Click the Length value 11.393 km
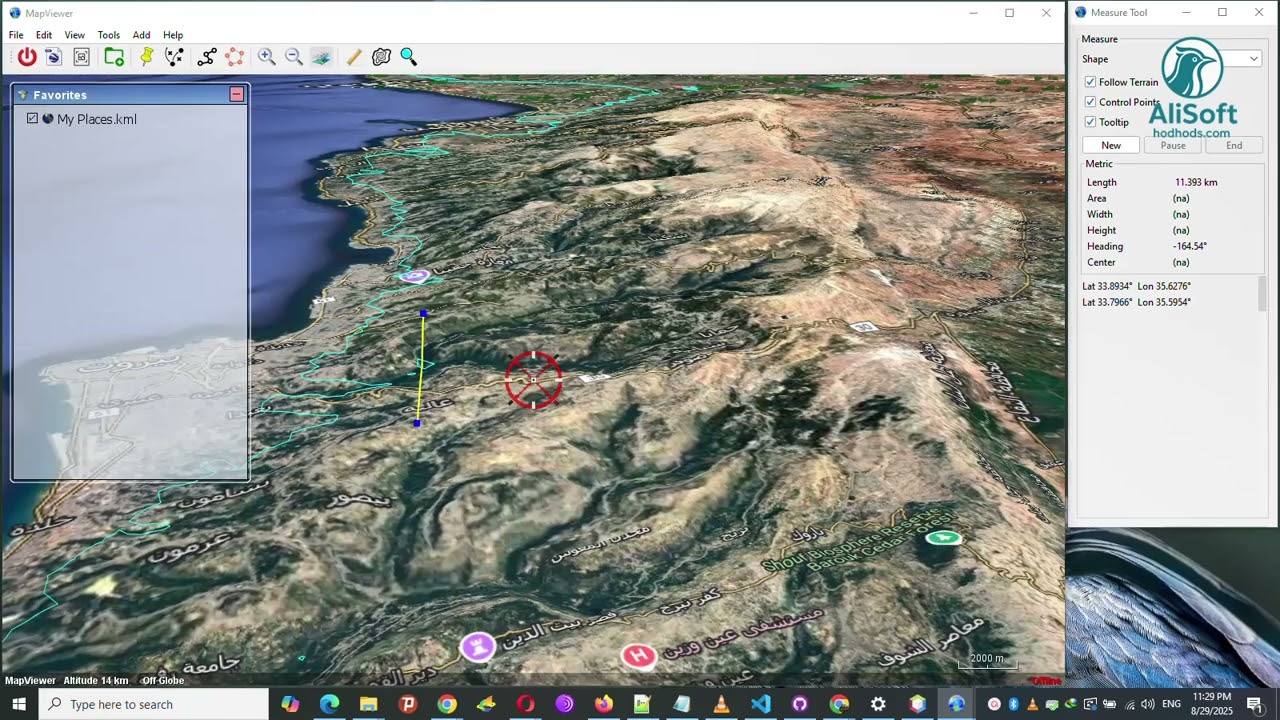 [1196, 182]
